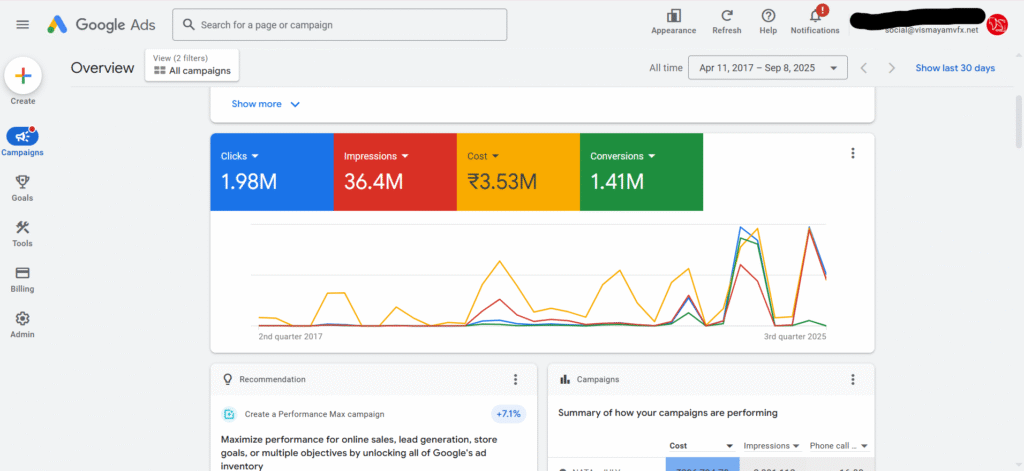Open the All campaigns view selector
Image resolution: width=1024 pixels, height=471 pixels.
tap(192, 65)
